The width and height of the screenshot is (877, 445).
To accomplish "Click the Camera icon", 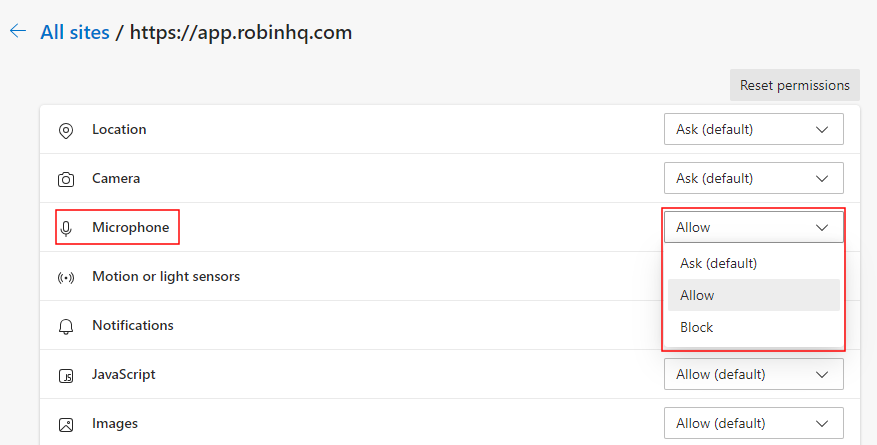I will point(66,179).
